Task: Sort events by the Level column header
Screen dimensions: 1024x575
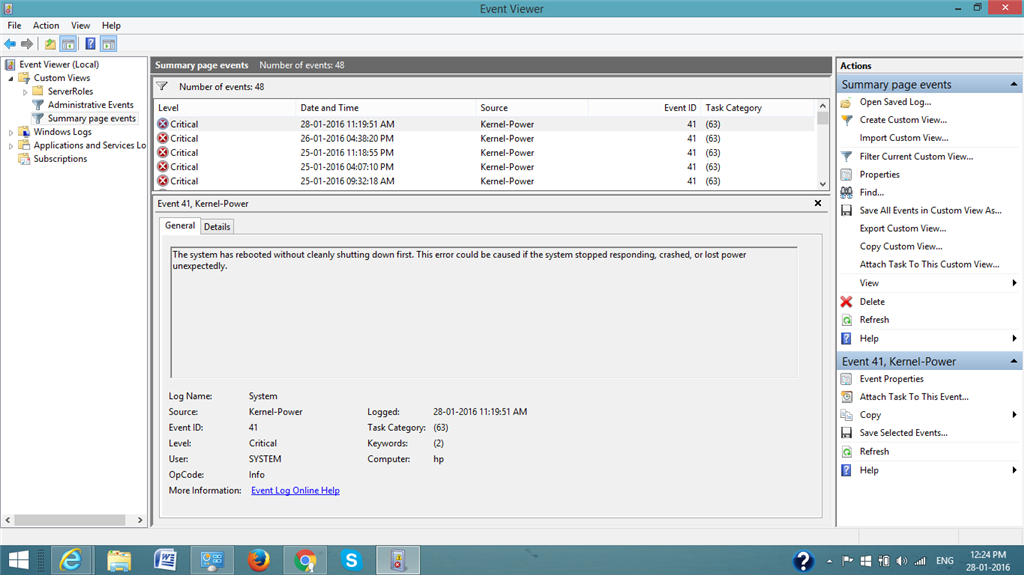Action: point(225,108)
